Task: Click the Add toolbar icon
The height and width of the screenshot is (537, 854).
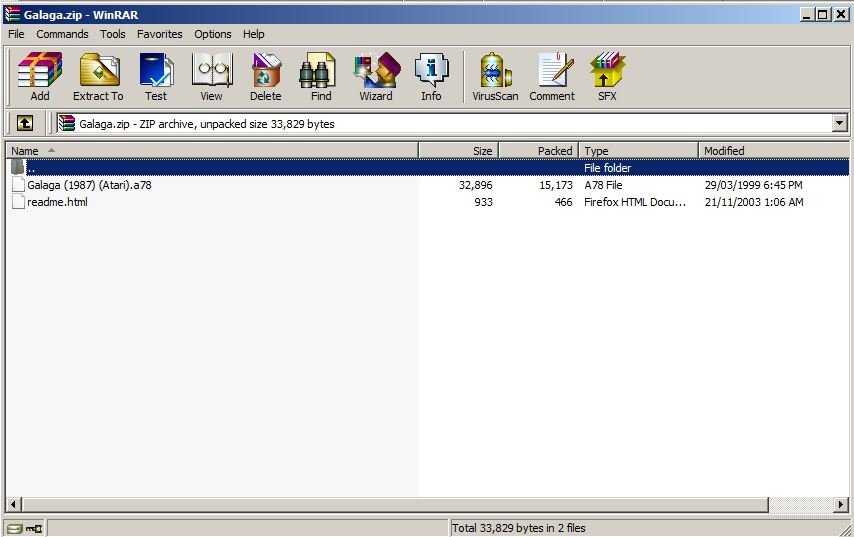Action: (x=40, y=77)
